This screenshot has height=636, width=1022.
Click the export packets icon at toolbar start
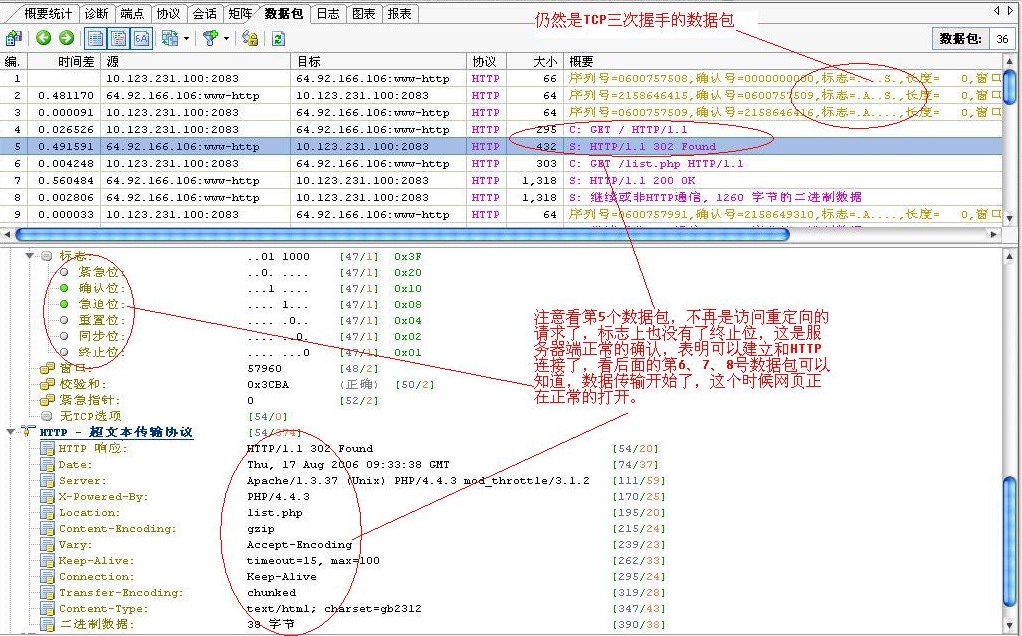13,38
